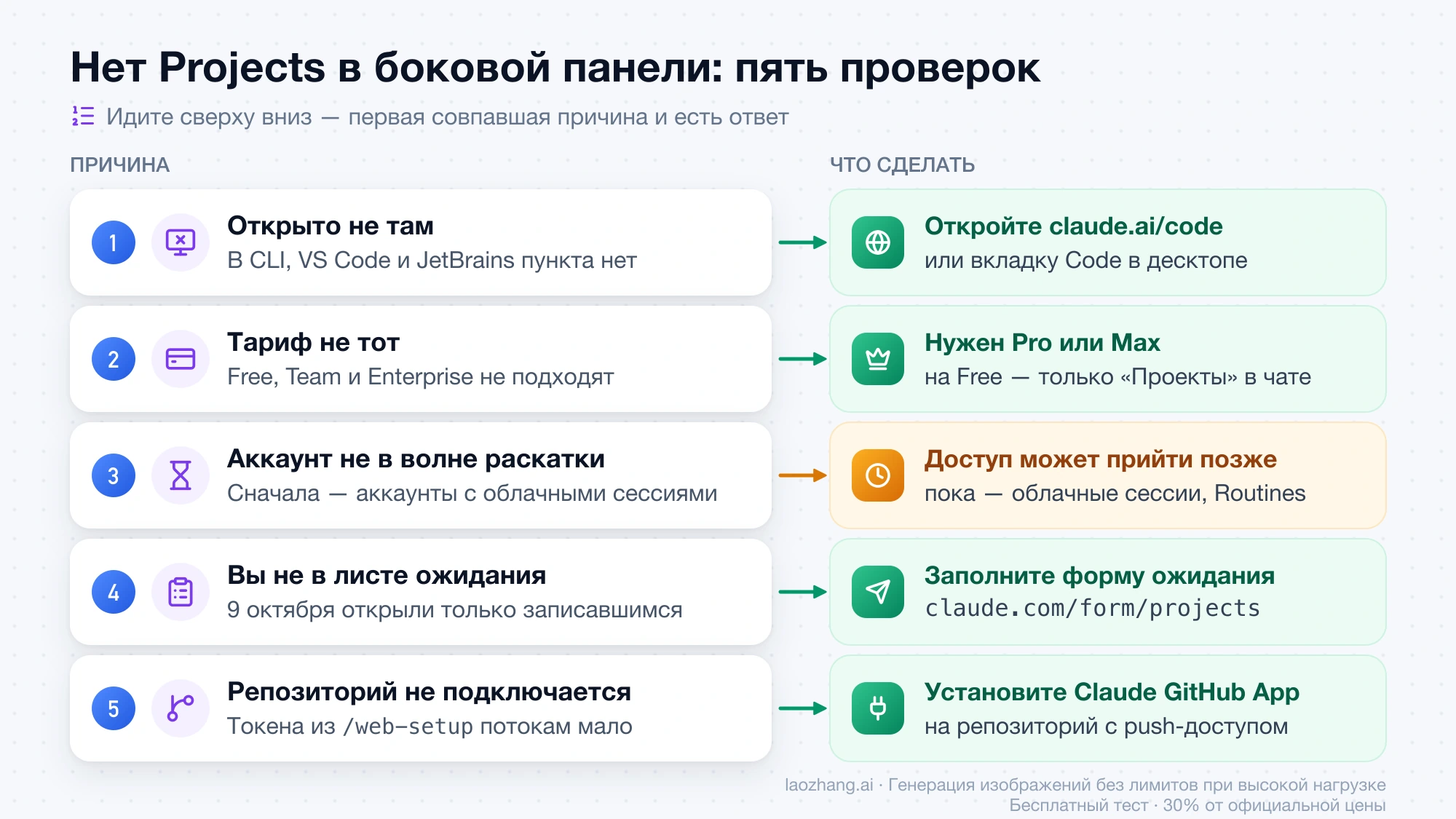
Task: Click the orange clock icon beside 'Доступ может прийти позже'
Action: point(878,475)
